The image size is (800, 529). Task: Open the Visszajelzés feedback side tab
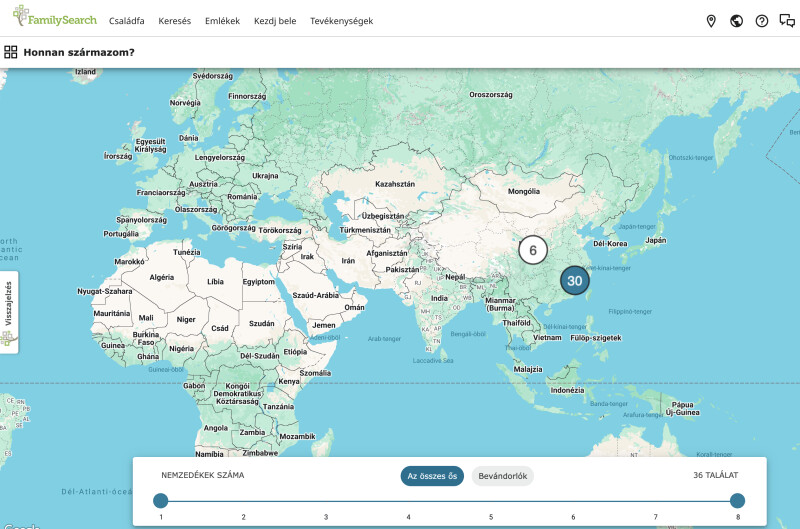pyautogui.click(x=9, y=312)
